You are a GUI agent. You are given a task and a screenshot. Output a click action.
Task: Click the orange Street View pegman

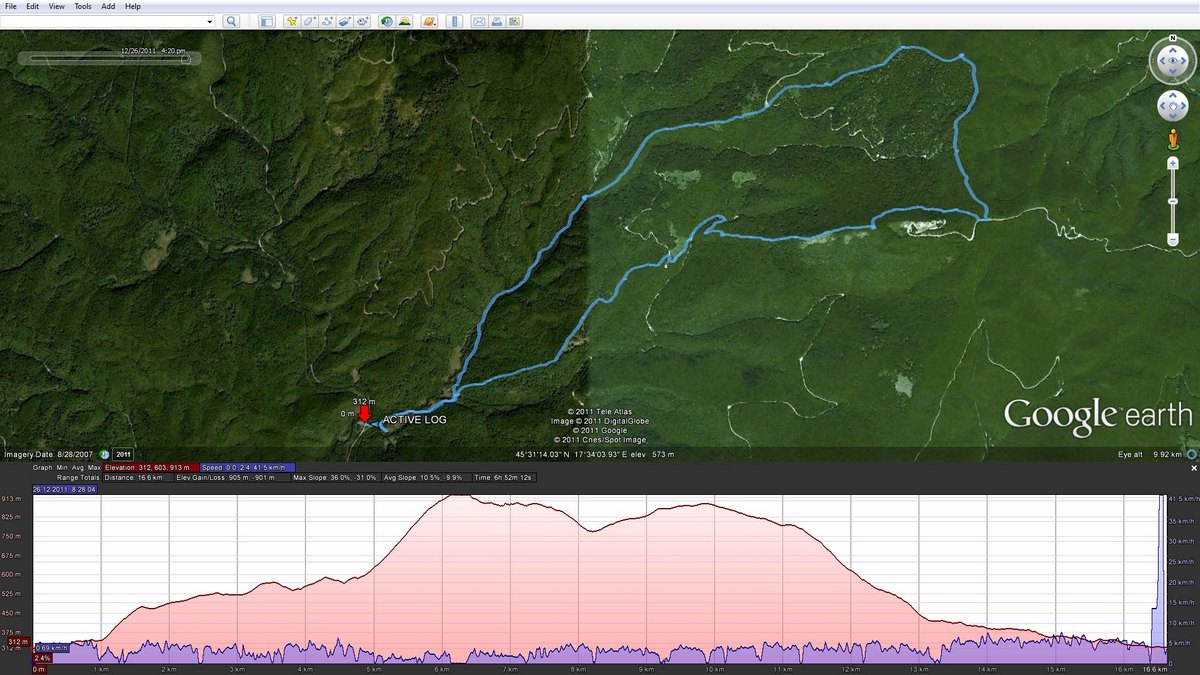pyautogui.click(x=1172, y=138)
